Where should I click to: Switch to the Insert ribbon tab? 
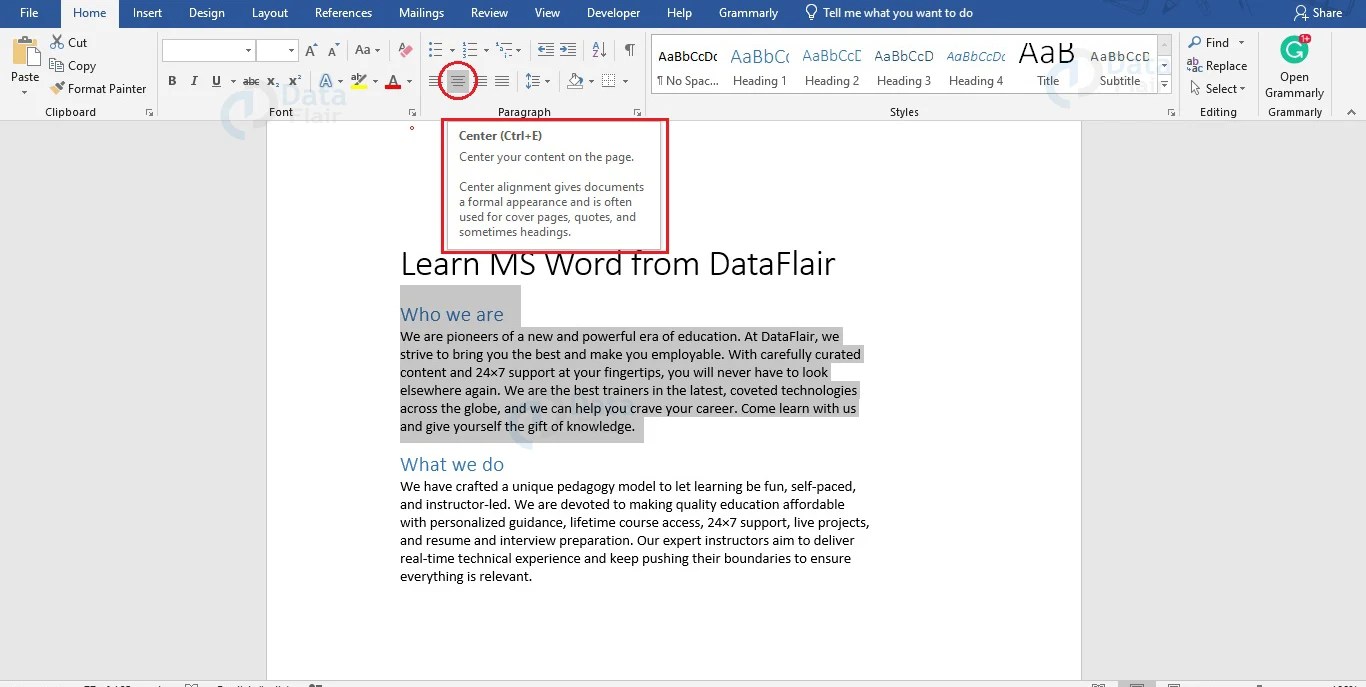pyautogui.click(x=147, y=13)
